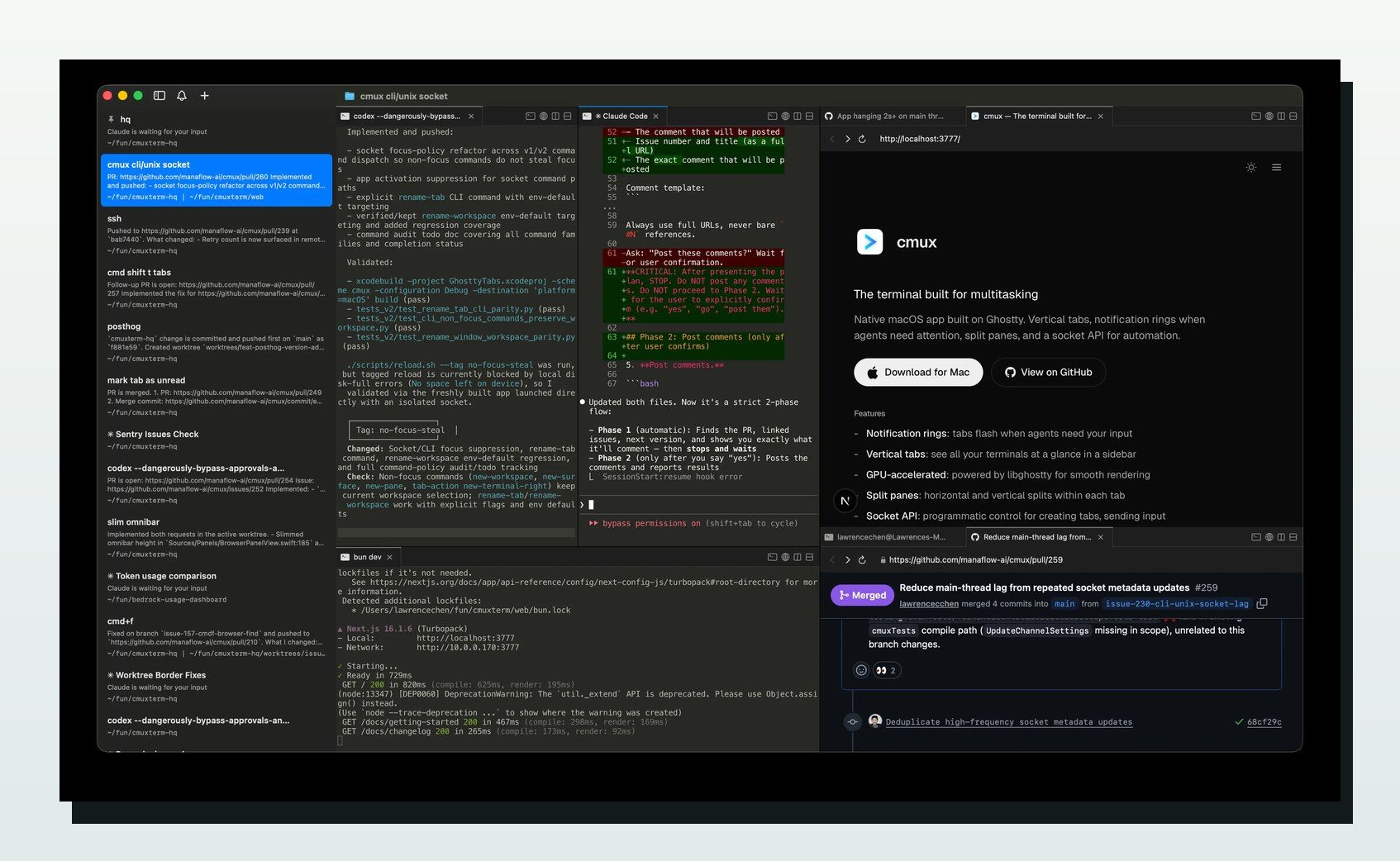Split GitHub PR pane down icon
This screenshot has width=1400, height=861.
point(1293,537)
